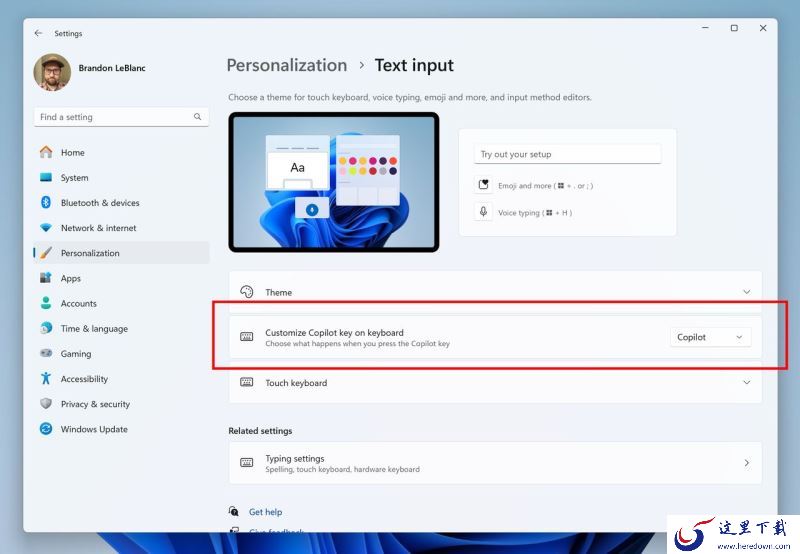Click the System monitor icon
The image size is (800, 554).
coord(46,177)
